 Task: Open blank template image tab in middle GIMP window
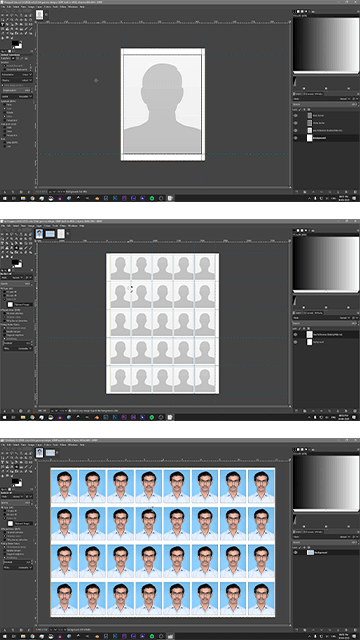click(x=61, y=233)
